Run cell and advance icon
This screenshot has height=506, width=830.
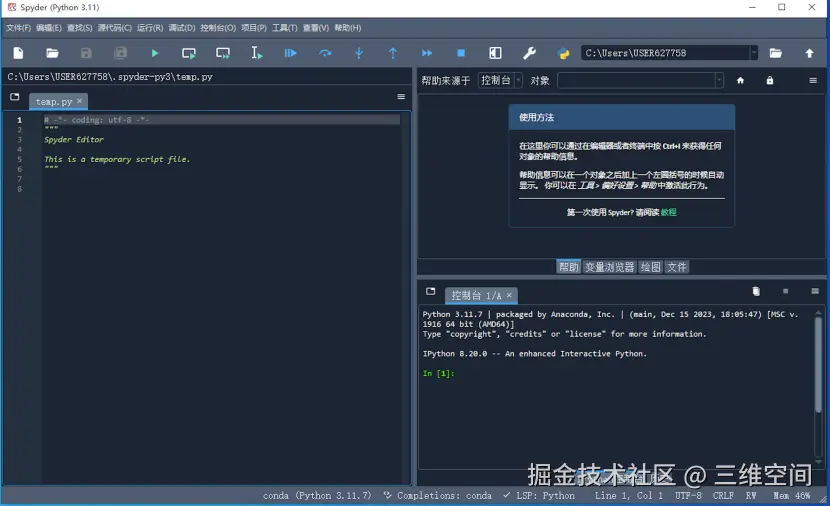point(223,53)
